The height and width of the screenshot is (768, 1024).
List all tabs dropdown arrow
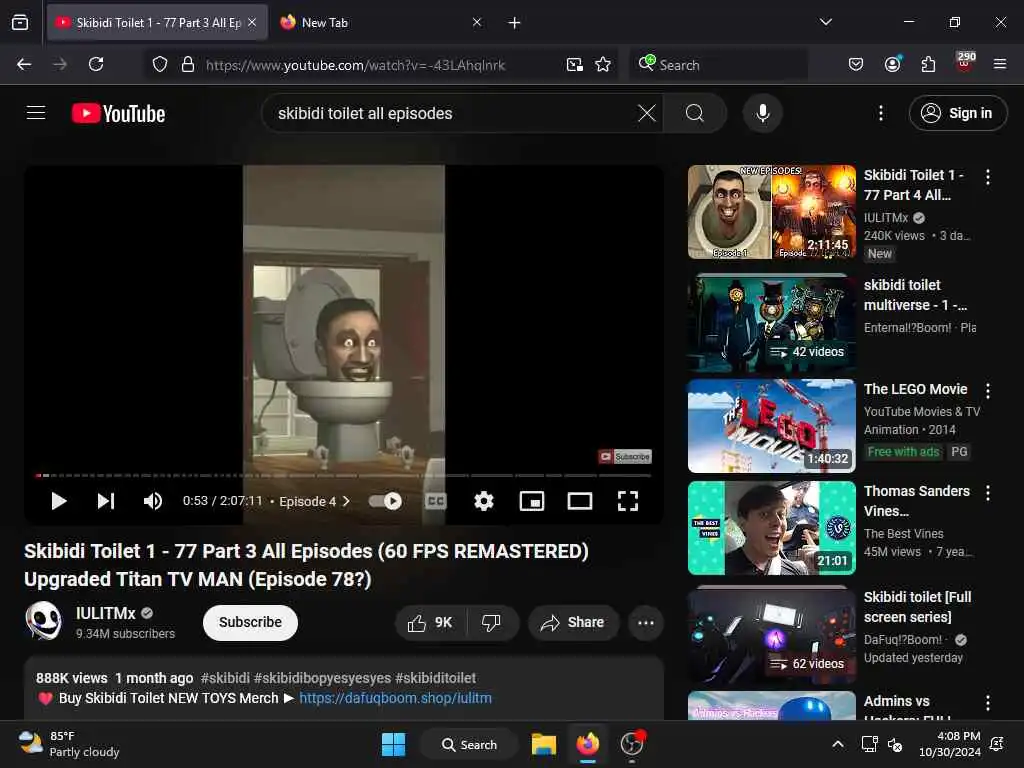tap(825, 22)
